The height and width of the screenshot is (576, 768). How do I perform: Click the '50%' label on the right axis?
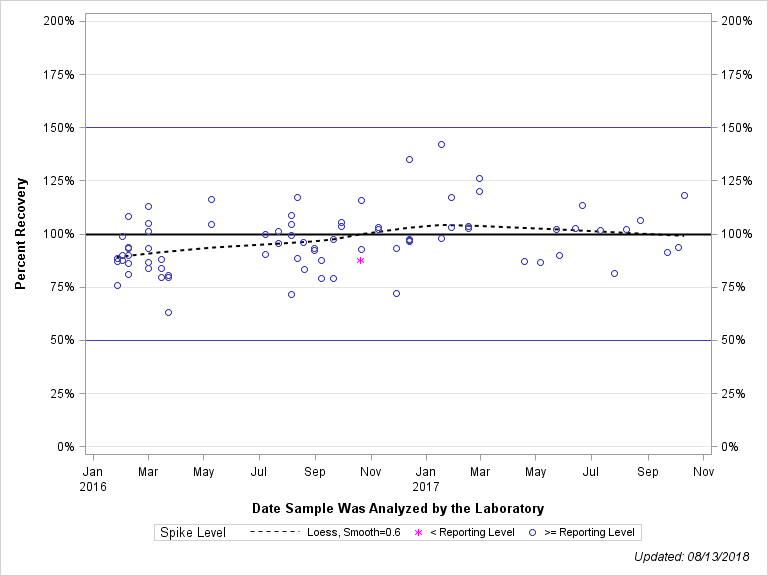tap(733, 340)
